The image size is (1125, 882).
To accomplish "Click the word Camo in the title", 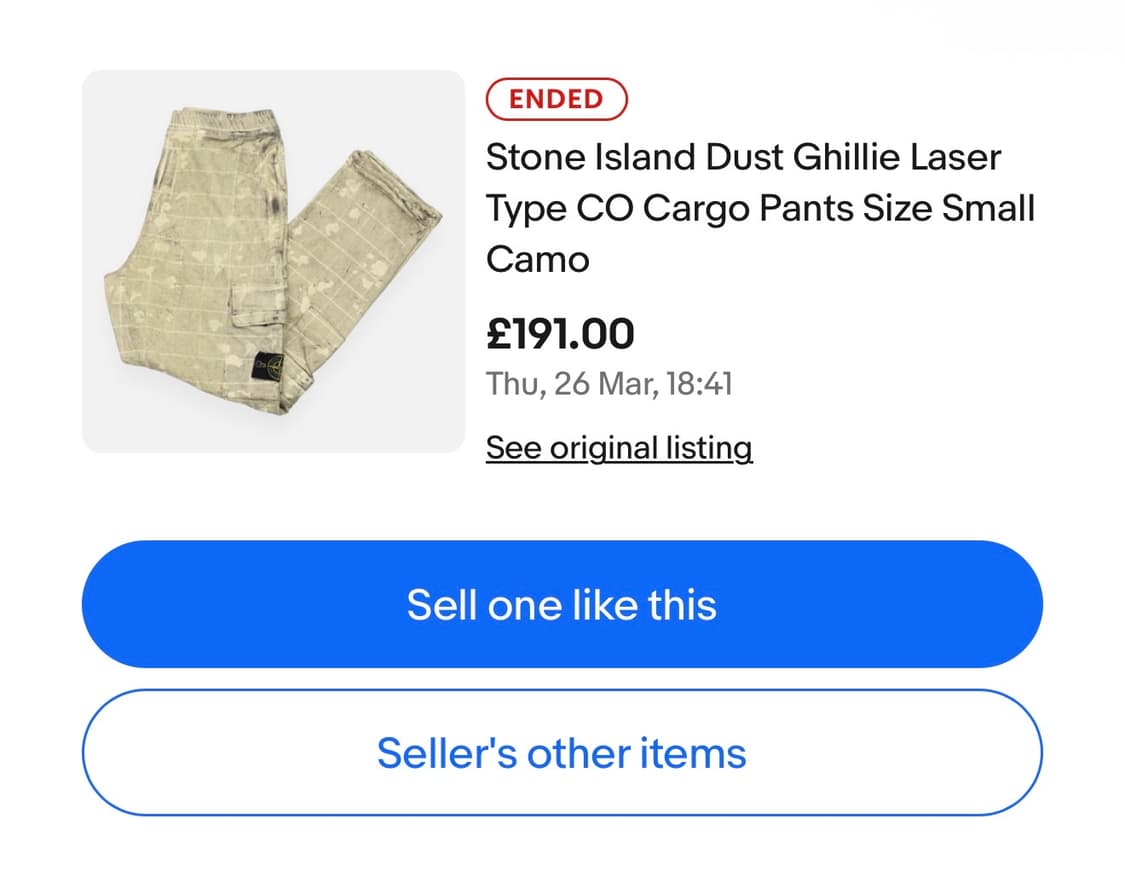I will [537, 260].
